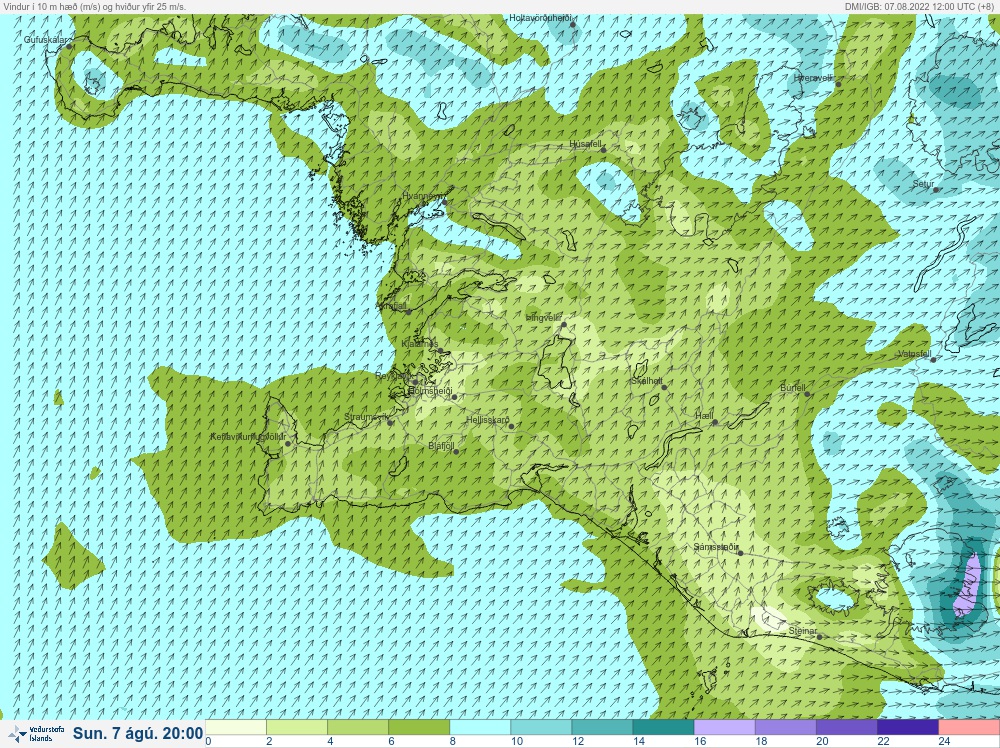Select the Hólmsheiði station label

(430, 390)
